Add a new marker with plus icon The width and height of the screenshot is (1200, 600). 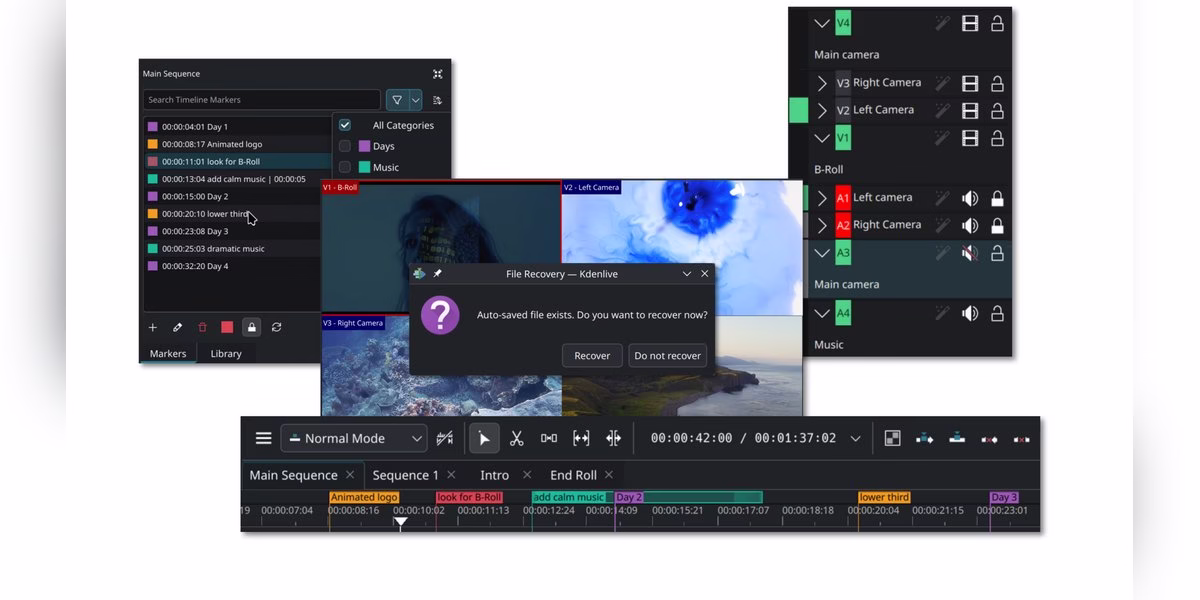click(153, 327)
